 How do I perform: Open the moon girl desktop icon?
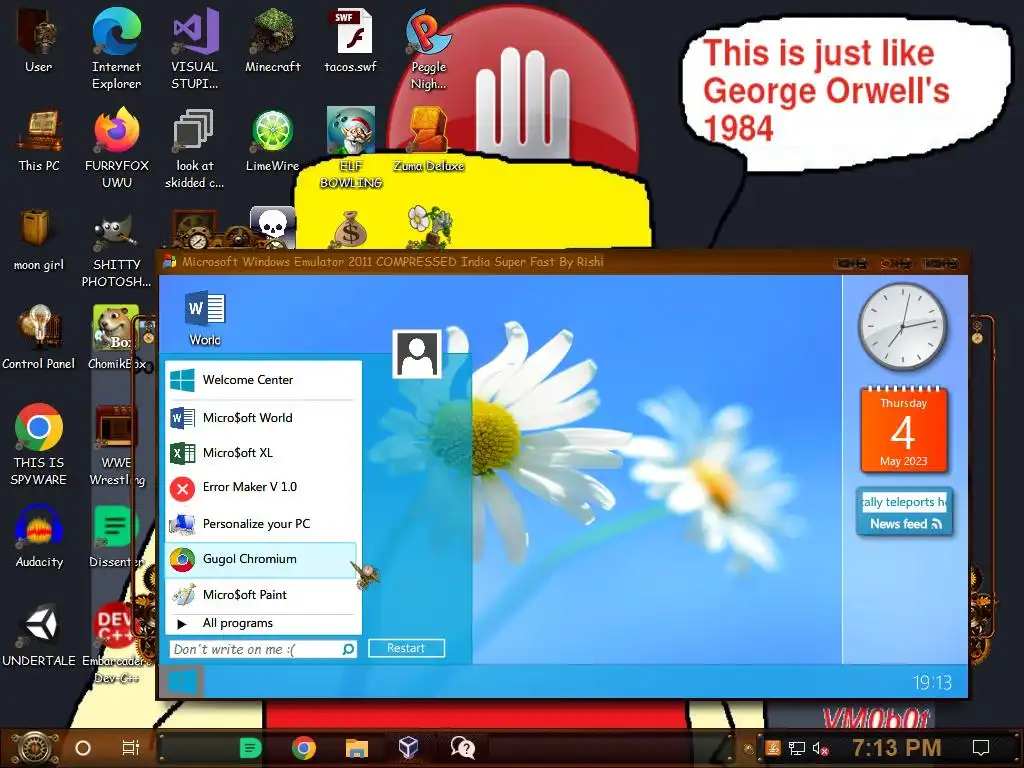(x=39, y=238)
